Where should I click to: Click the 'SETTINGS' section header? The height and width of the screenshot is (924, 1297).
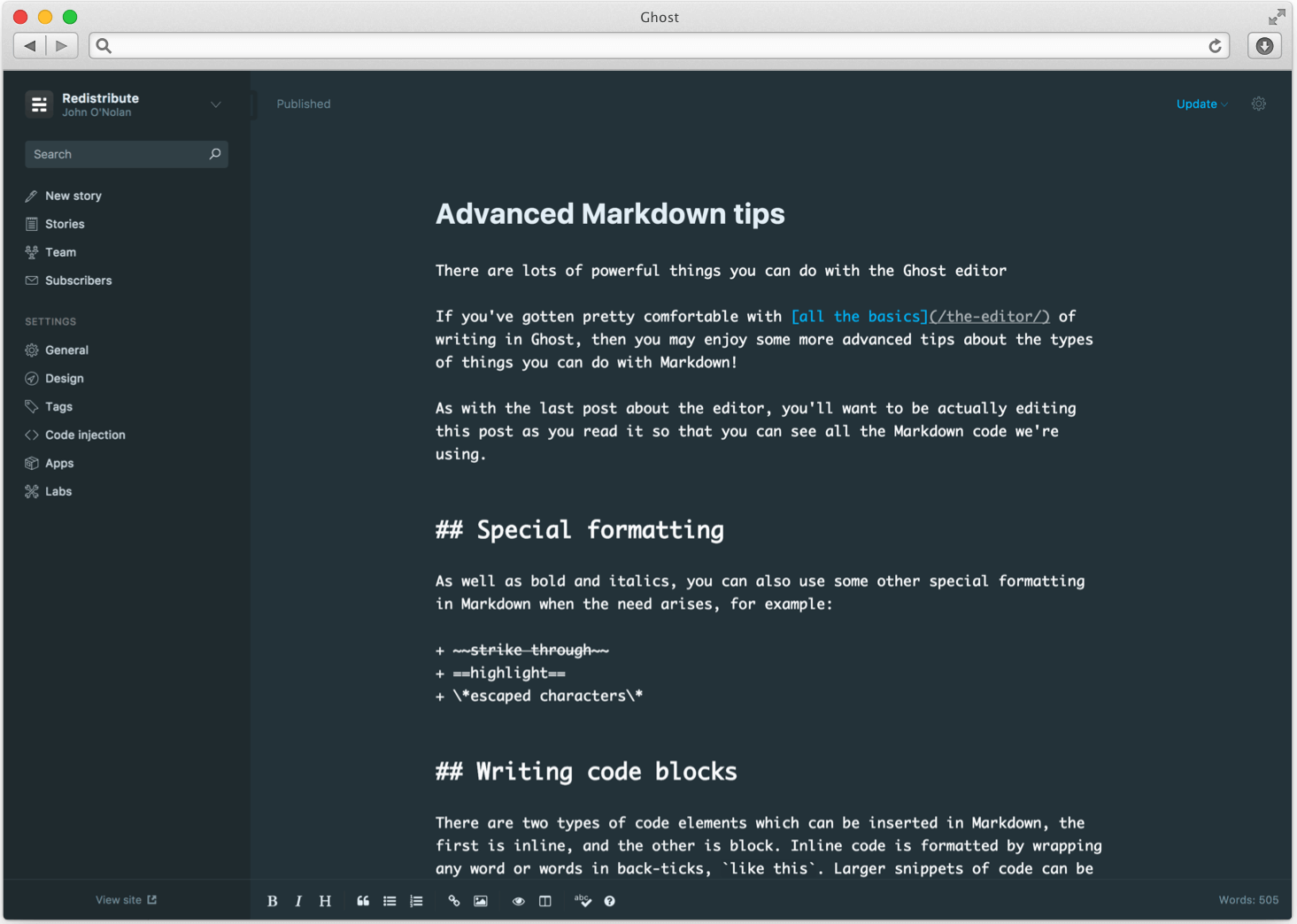pyautogui.click(x=50, y=321)
